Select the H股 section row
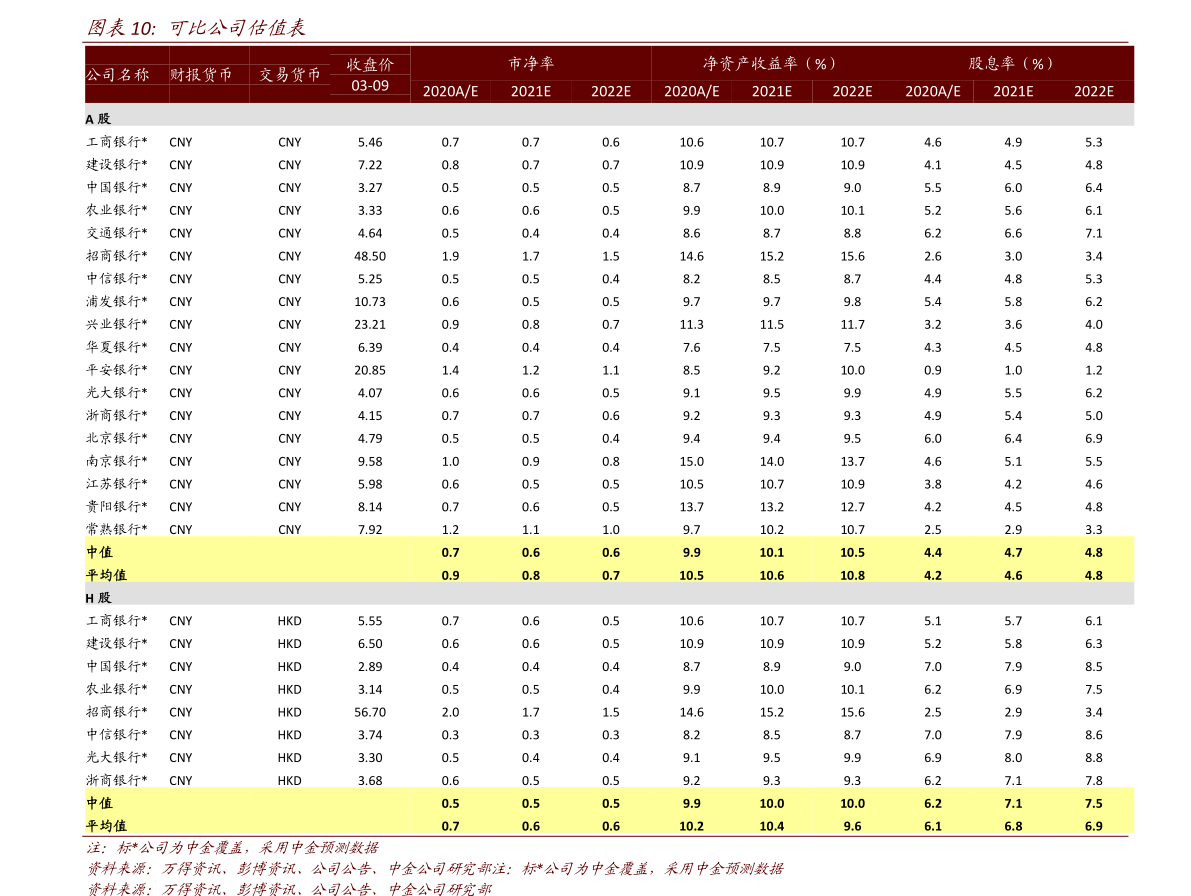Screen dimensions: 1191x896 609,598
